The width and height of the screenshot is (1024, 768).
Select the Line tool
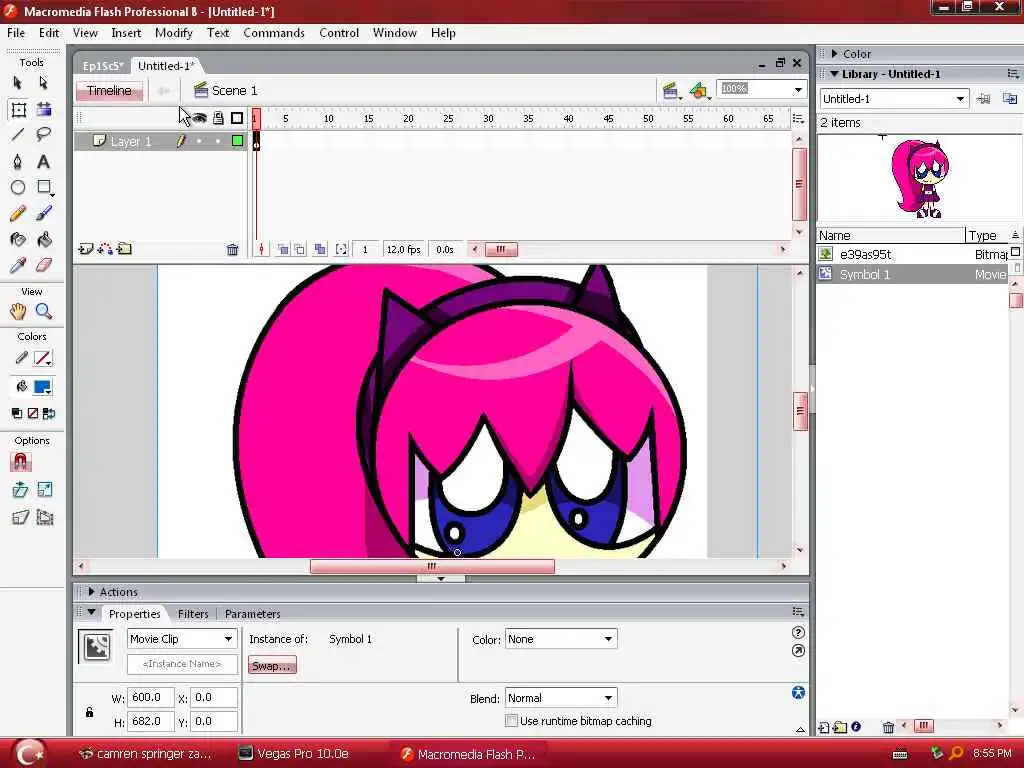click(18, 135)
